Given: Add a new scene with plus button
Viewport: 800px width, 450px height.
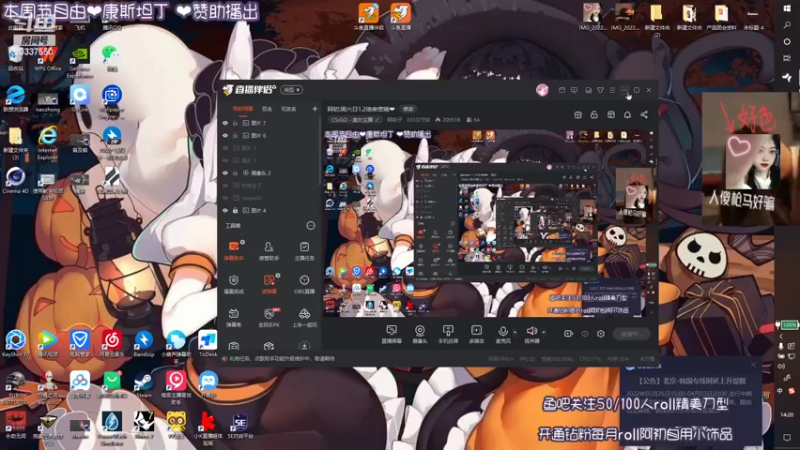Looking at the screenshot, I should [x=314, y=109].
